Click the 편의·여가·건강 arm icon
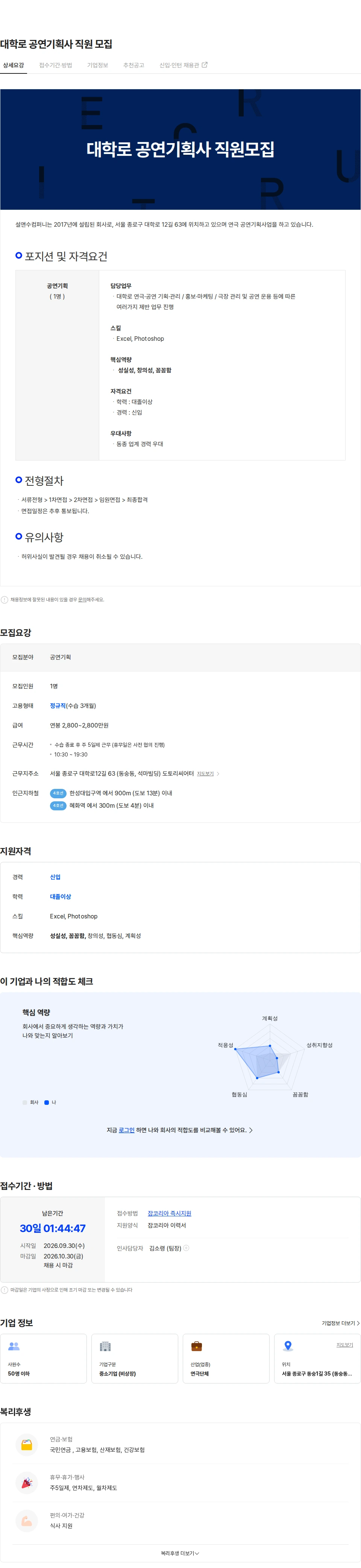 27,1521
